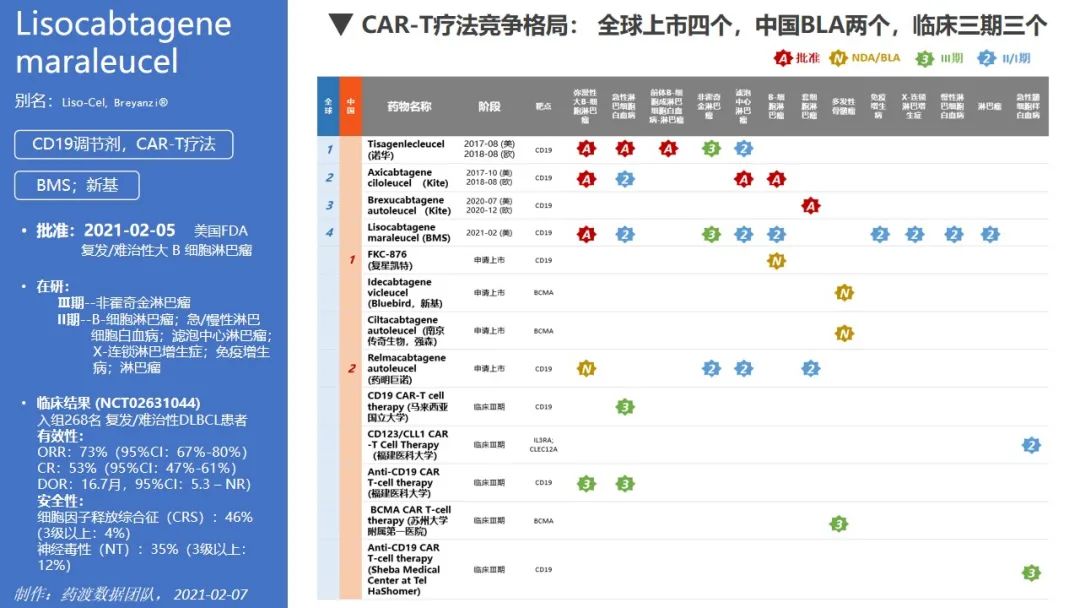Click the orange 中国 column header

click(x=350, y=106)
